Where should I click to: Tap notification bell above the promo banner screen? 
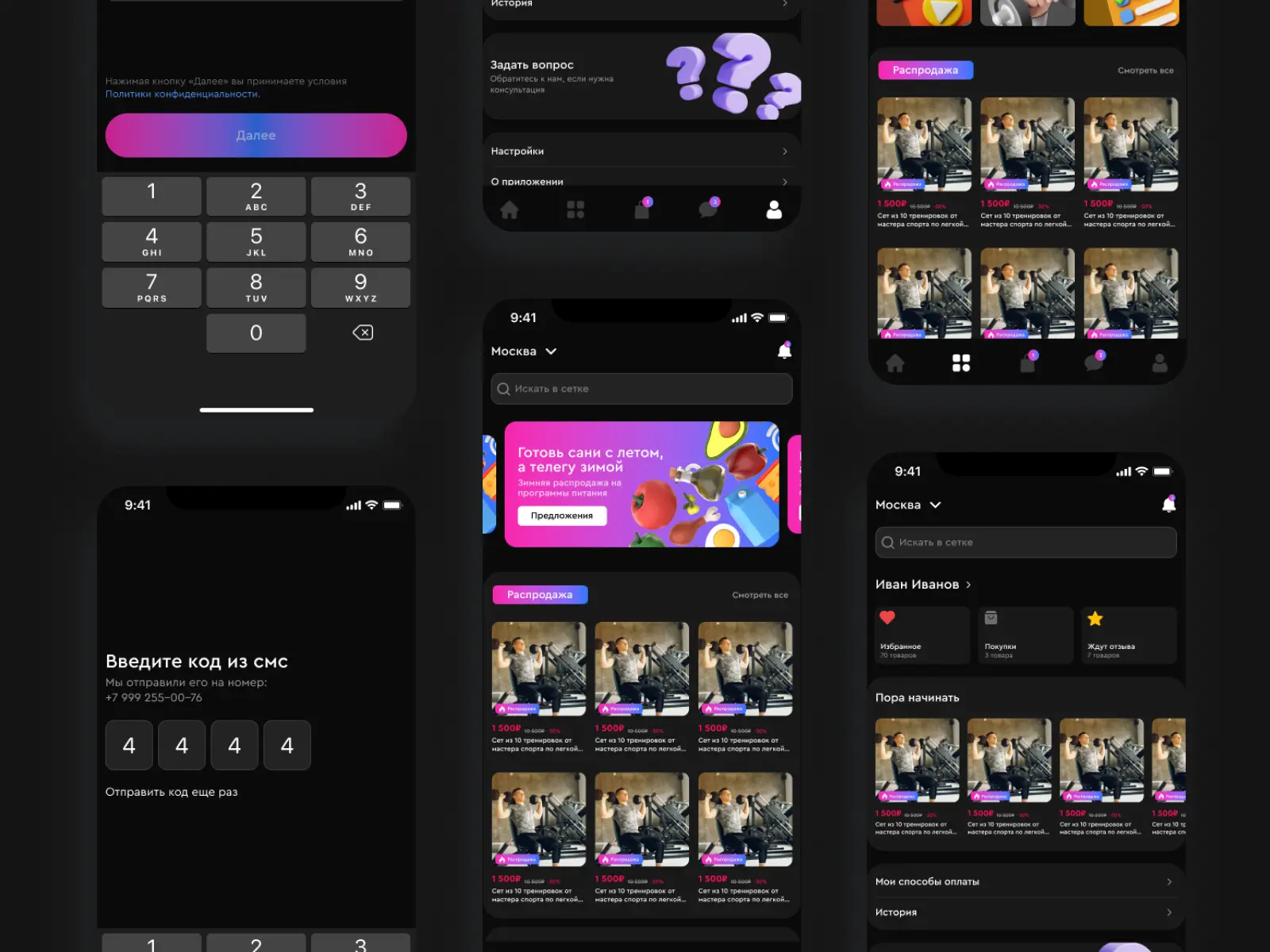click(x=784, y=351)
